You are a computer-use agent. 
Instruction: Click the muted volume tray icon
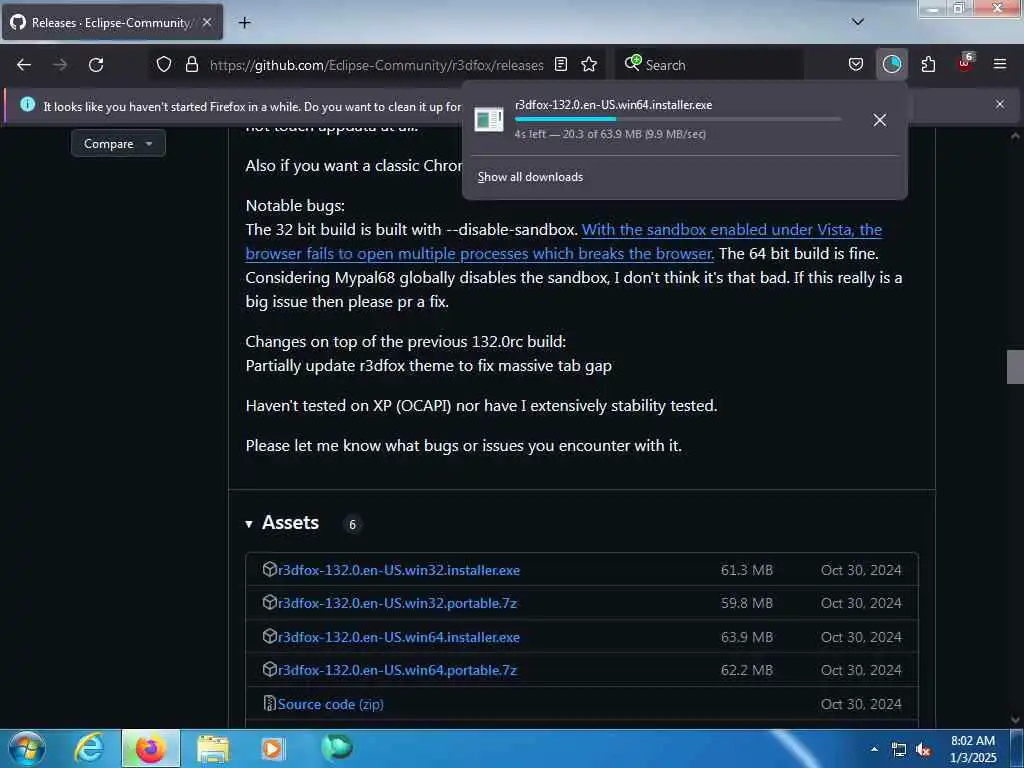coord(923,750)
